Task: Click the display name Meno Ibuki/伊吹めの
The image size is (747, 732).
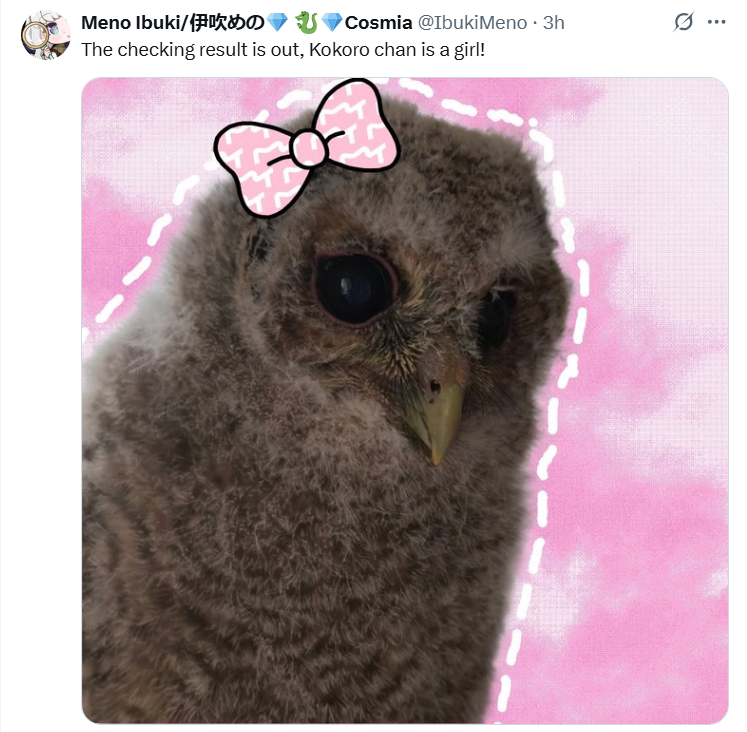Action: click(x=172, y=22)
